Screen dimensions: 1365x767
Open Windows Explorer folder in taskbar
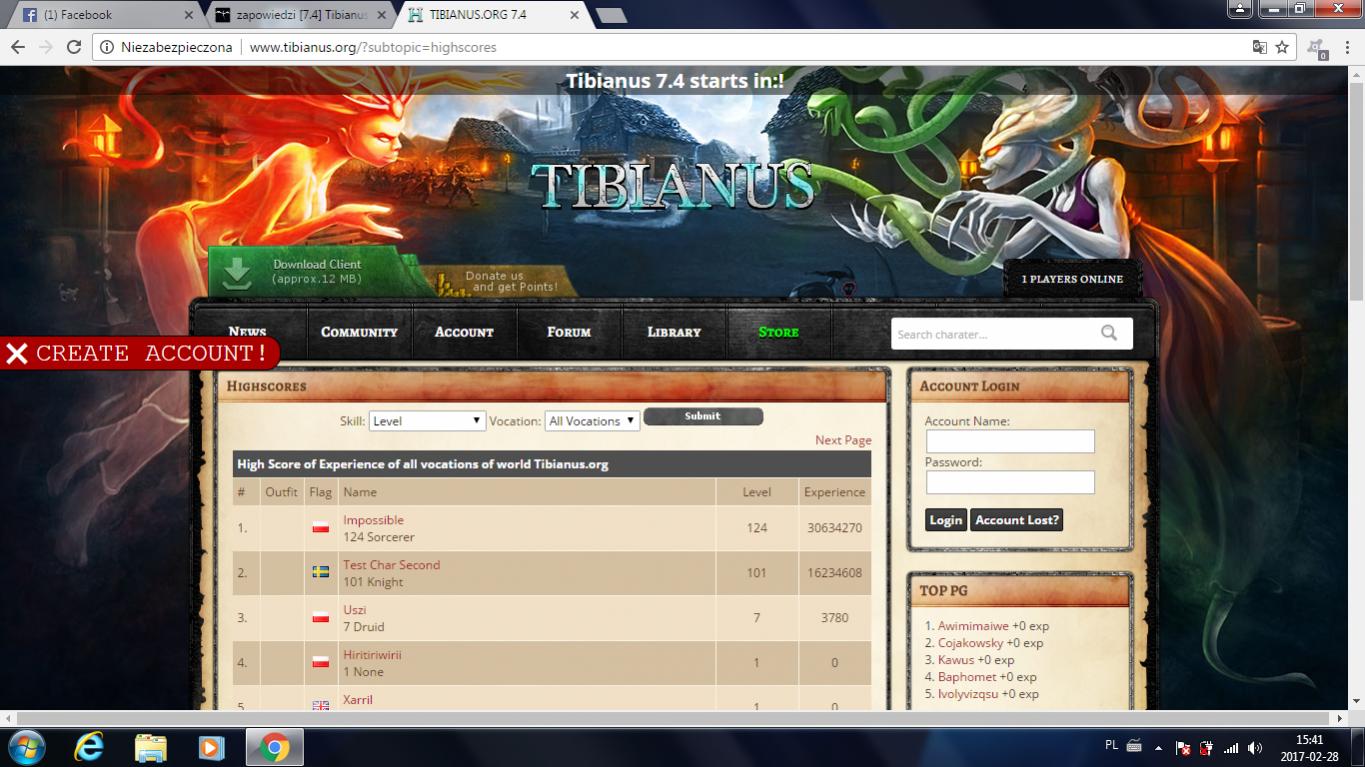click(150, 747)
